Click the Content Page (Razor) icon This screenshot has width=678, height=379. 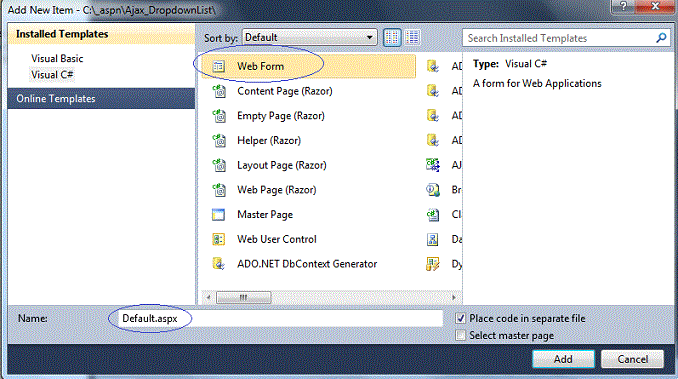coord(219,91)
